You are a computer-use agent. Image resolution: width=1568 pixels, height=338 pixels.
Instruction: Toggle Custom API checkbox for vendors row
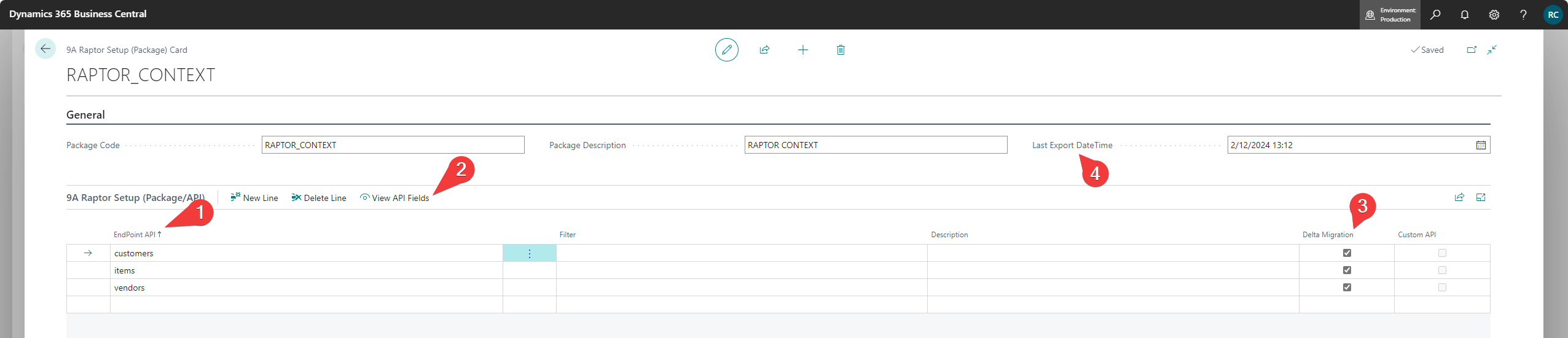[x=1442, y=288]
